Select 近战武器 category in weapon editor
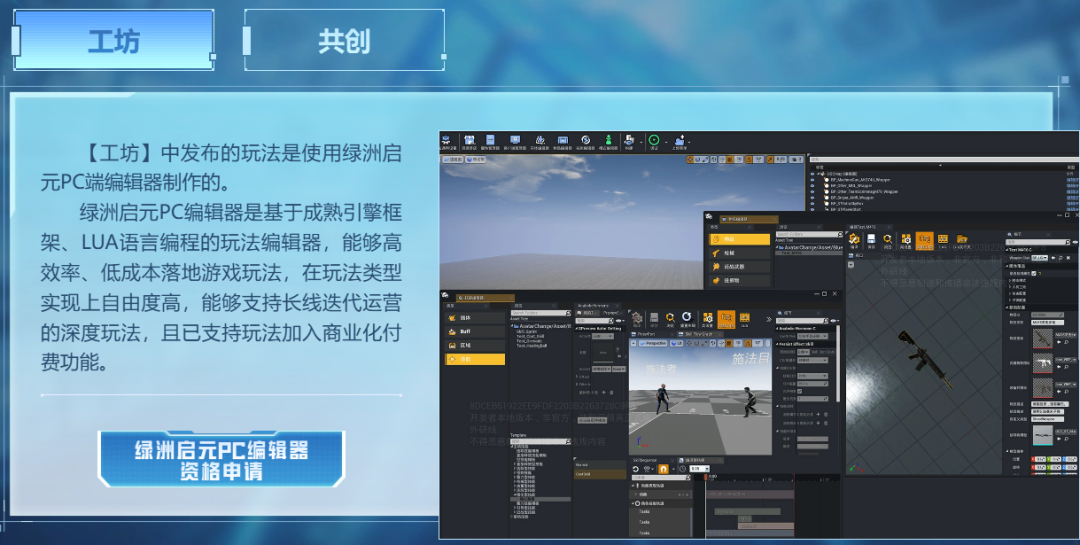Image resolution: width=1080 pixels, height=545 pixels. click(x=740, y=267)
